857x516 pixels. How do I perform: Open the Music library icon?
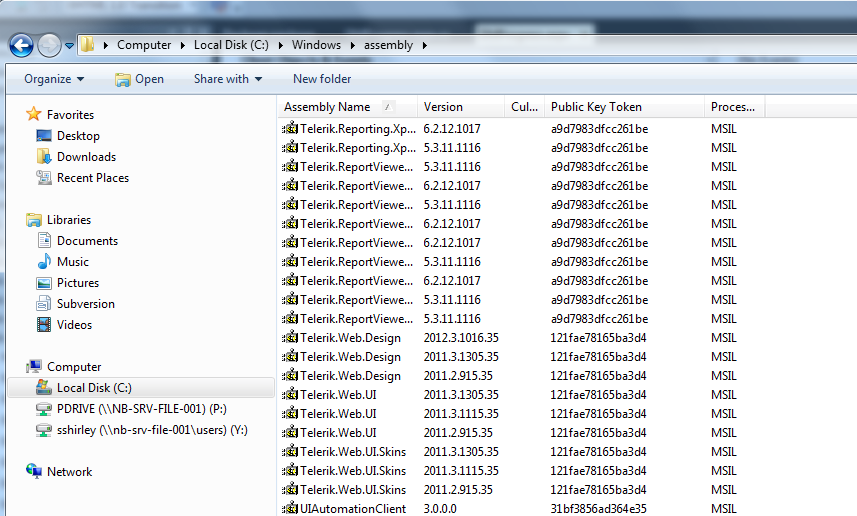44,261
